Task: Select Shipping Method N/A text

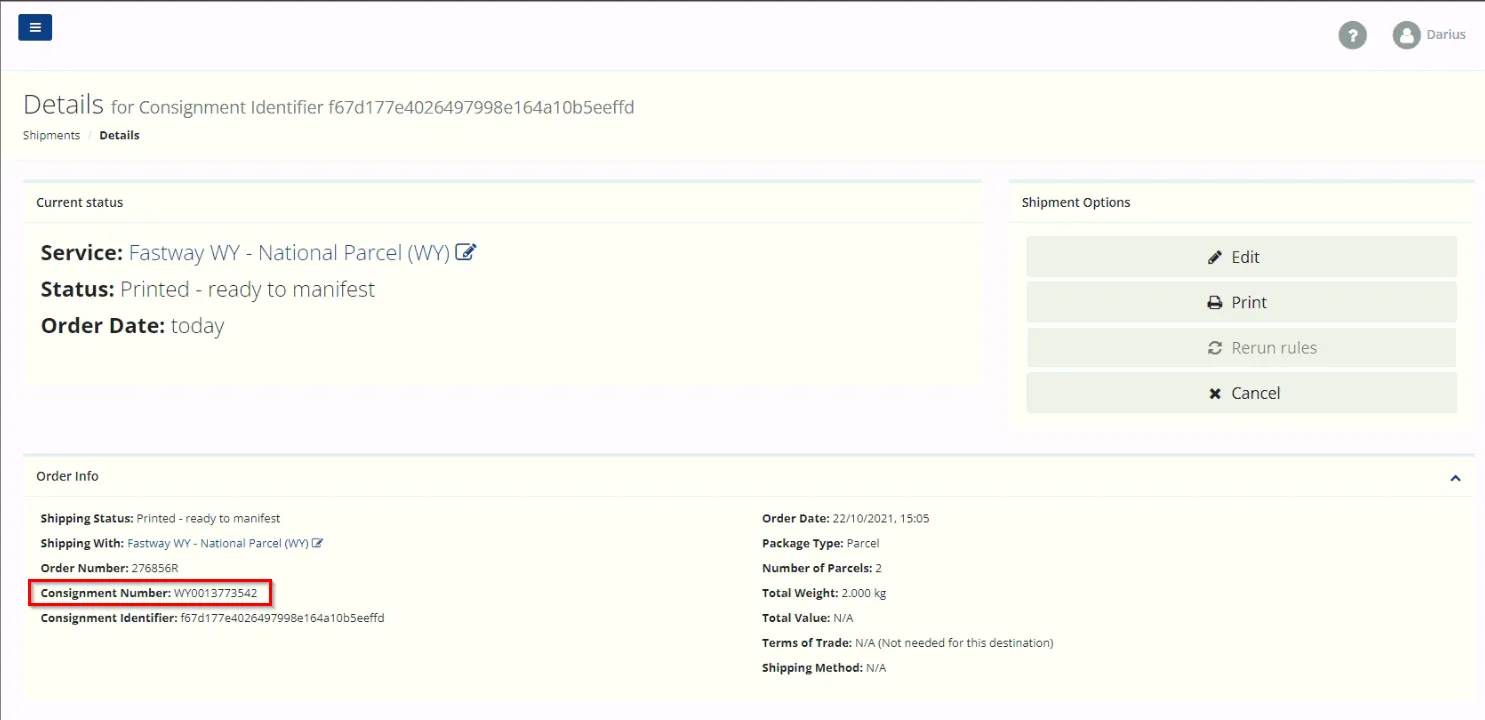Action: (x=876, y=668)
